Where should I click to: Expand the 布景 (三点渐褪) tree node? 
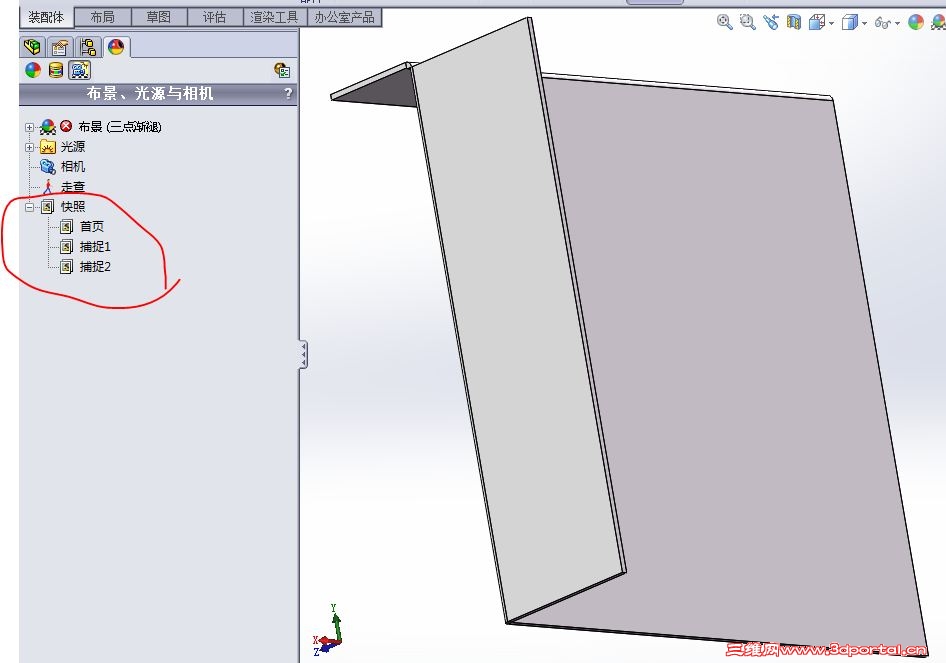point(29,127)
